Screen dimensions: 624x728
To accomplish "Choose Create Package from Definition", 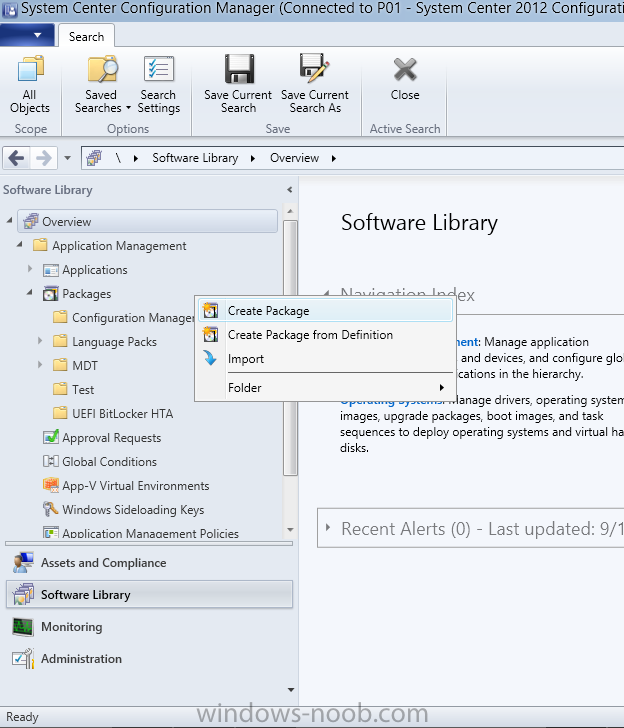I will point(325,335).
